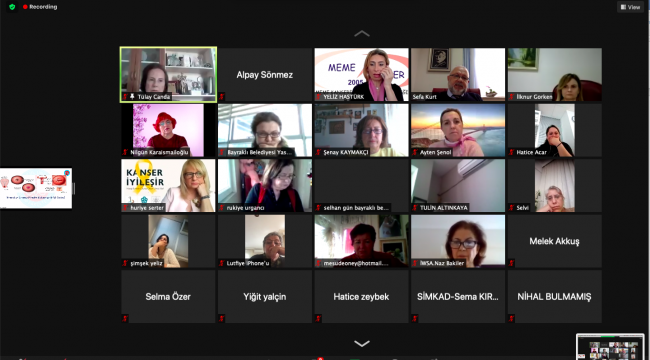Select YELİZ HASTÜRK video tile
The width and height of the screenshot is (650, 360).
click(361, 75)
